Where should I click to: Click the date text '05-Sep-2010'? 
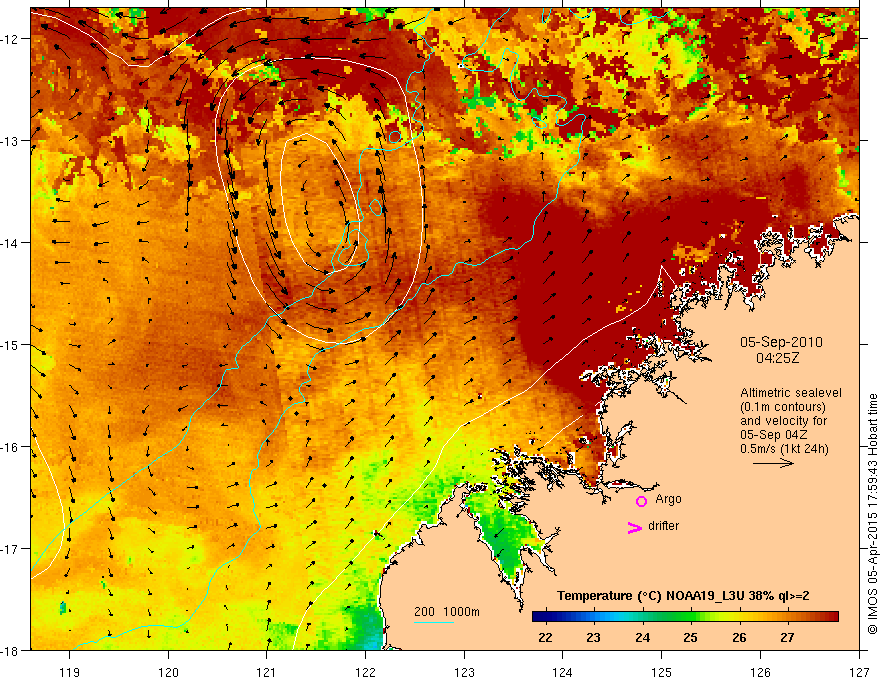(781, 342)
